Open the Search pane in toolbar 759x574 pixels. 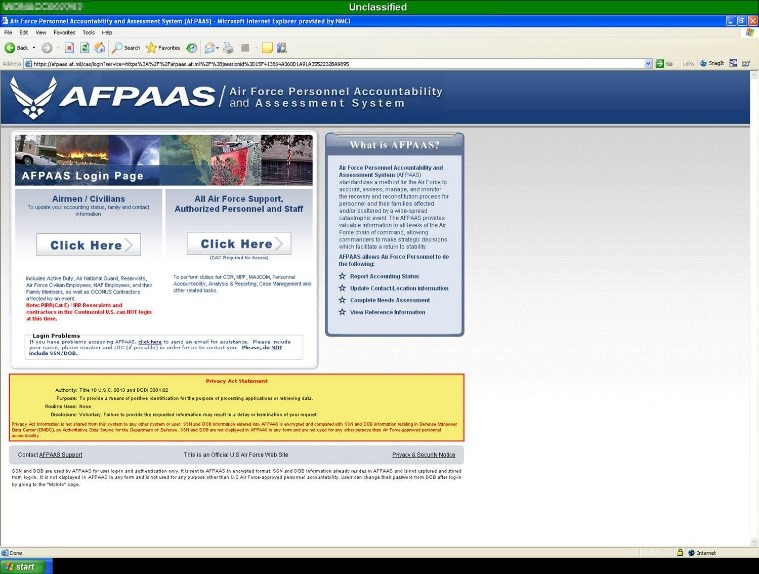point(126,47)
